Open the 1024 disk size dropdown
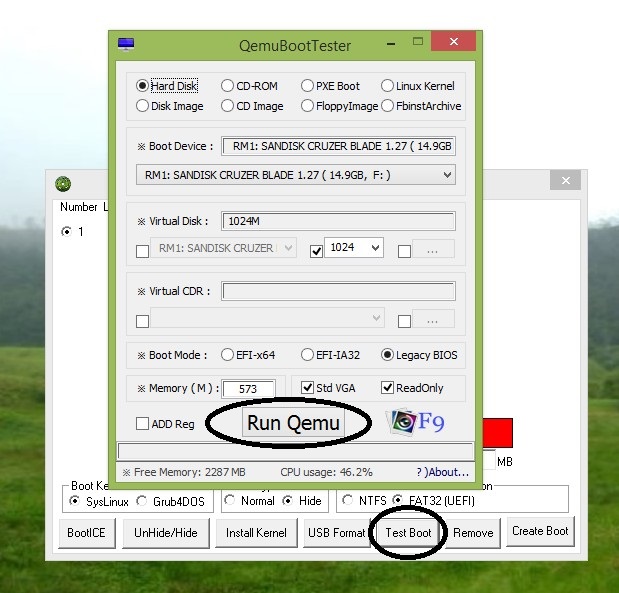 [x=354, y=248]
